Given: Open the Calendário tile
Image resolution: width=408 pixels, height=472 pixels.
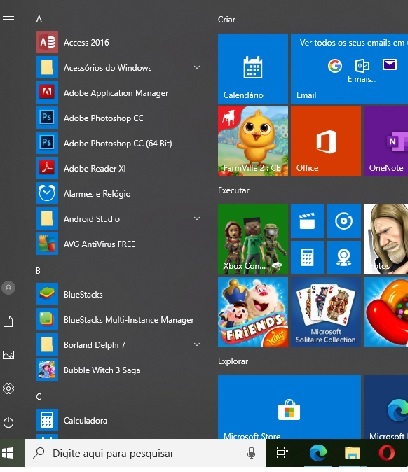Looking at the screenshot, I should click(x=253, y=69).
